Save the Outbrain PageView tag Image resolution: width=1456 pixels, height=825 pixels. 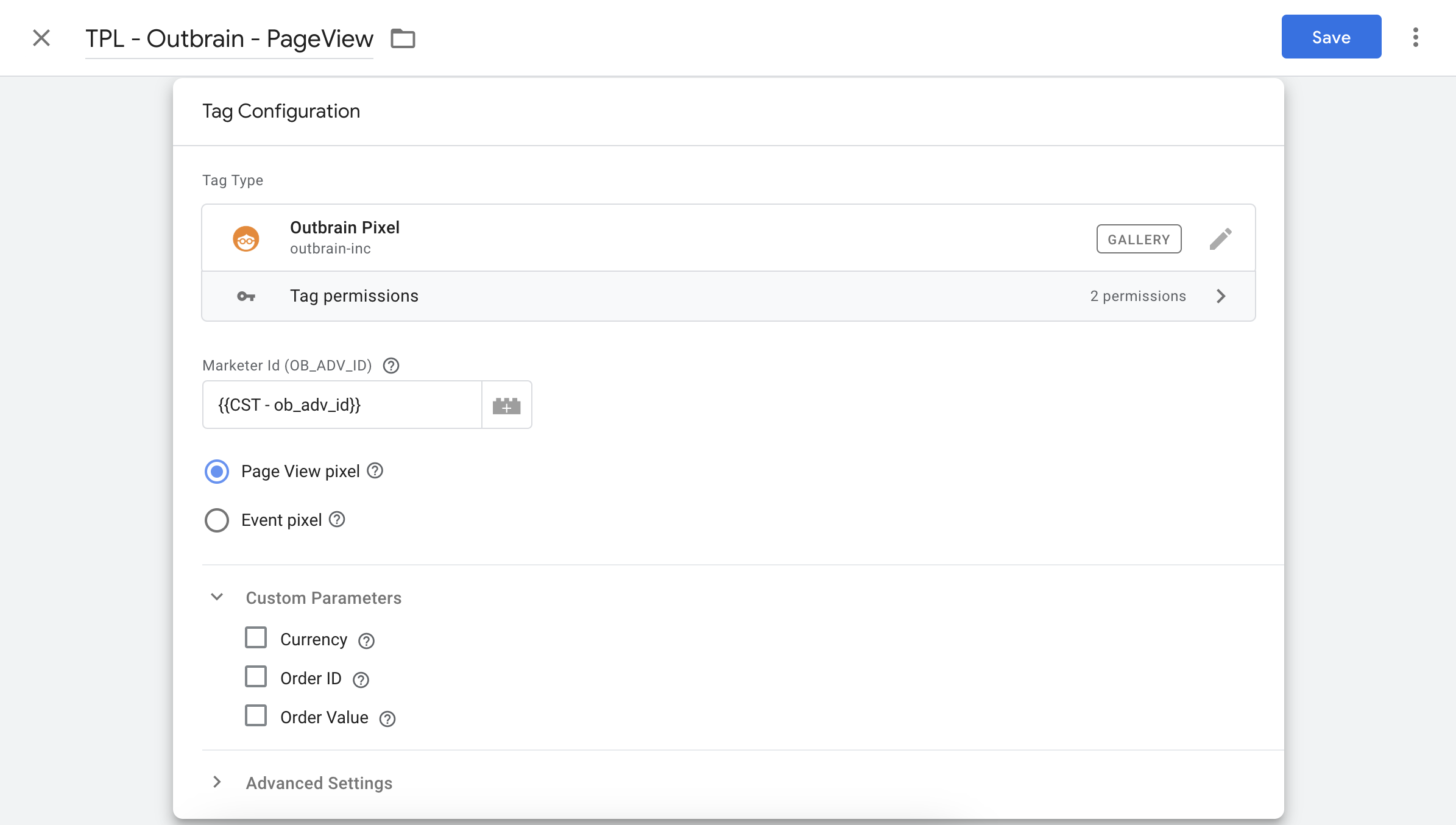pos(1331,37)
